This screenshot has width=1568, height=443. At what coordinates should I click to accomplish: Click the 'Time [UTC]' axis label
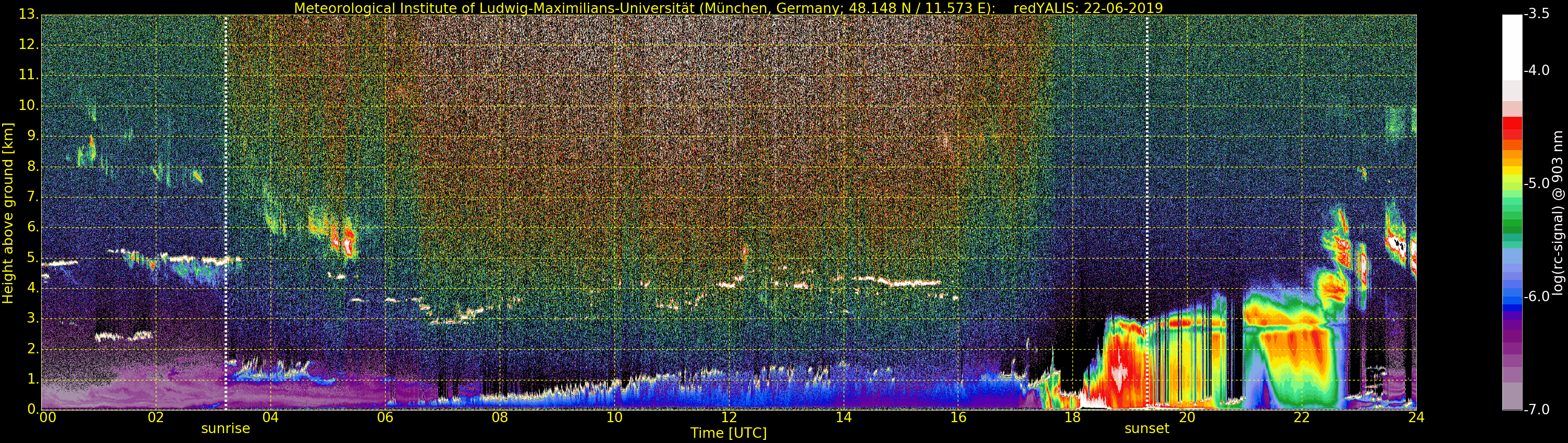[728, 433]
